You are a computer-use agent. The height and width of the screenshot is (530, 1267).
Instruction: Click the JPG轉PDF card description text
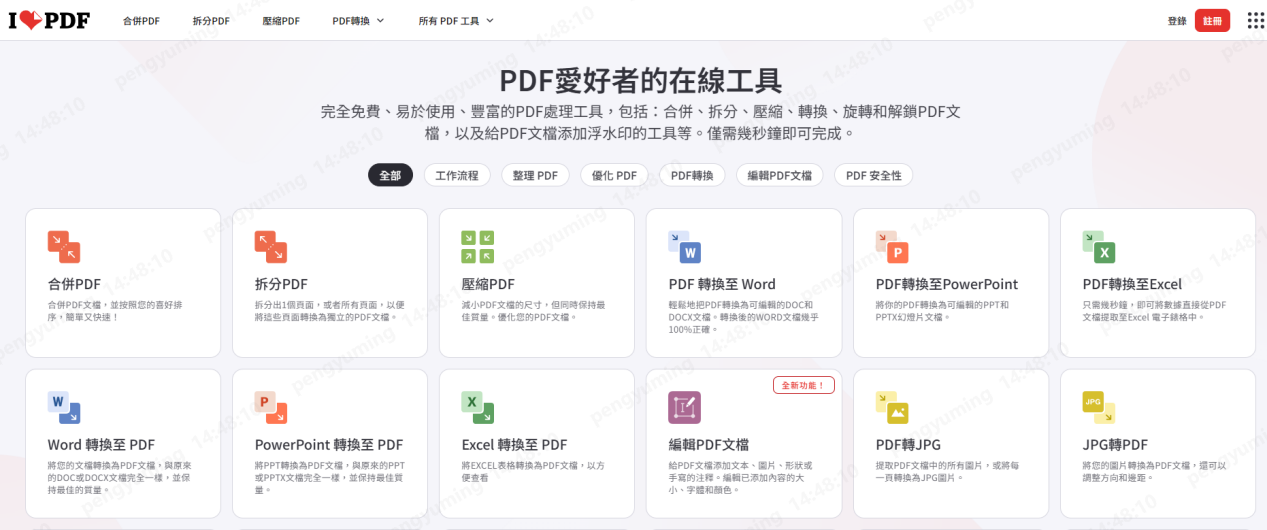1155,471
